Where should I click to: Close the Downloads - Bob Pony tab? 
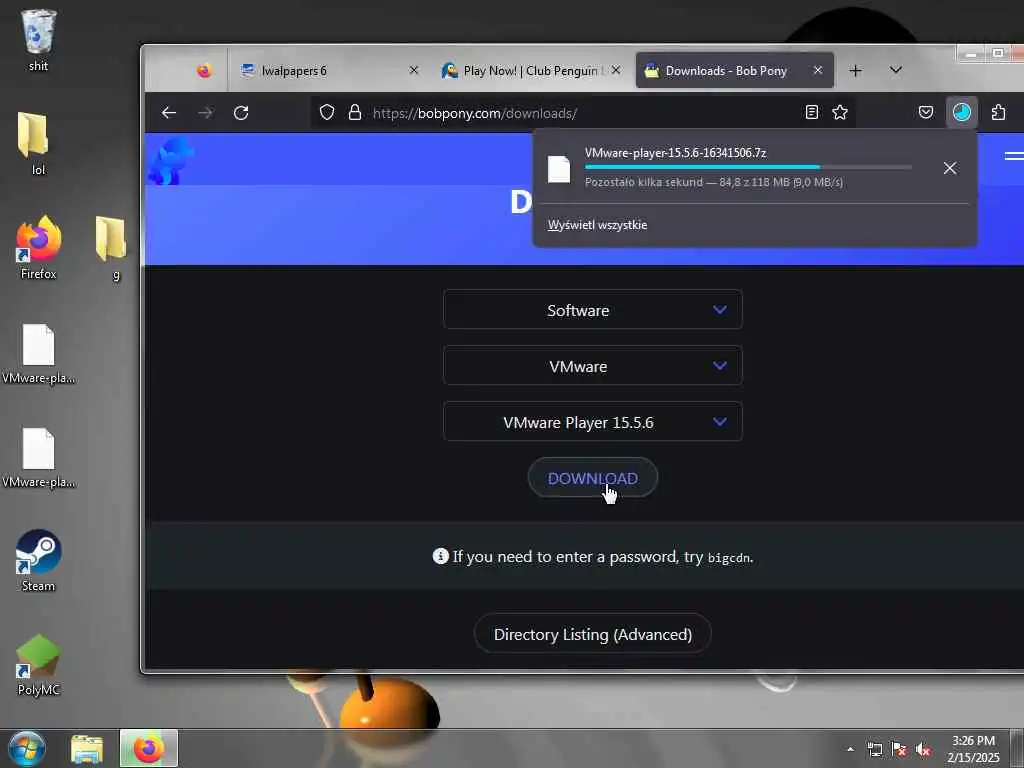[x=818, y=70]
